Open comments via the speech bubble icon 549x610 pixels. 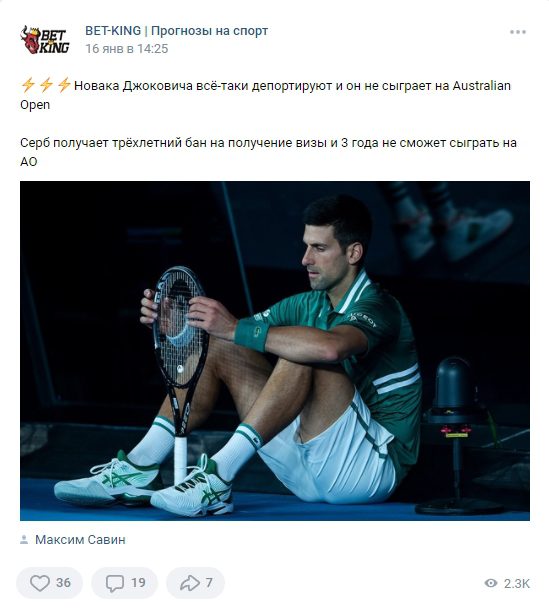114,583
